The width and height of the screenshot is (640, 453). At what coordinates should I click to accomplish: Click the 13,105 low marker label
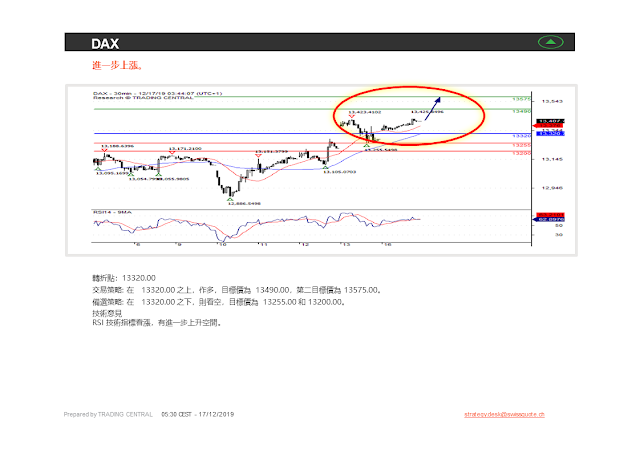pos(340,172)
